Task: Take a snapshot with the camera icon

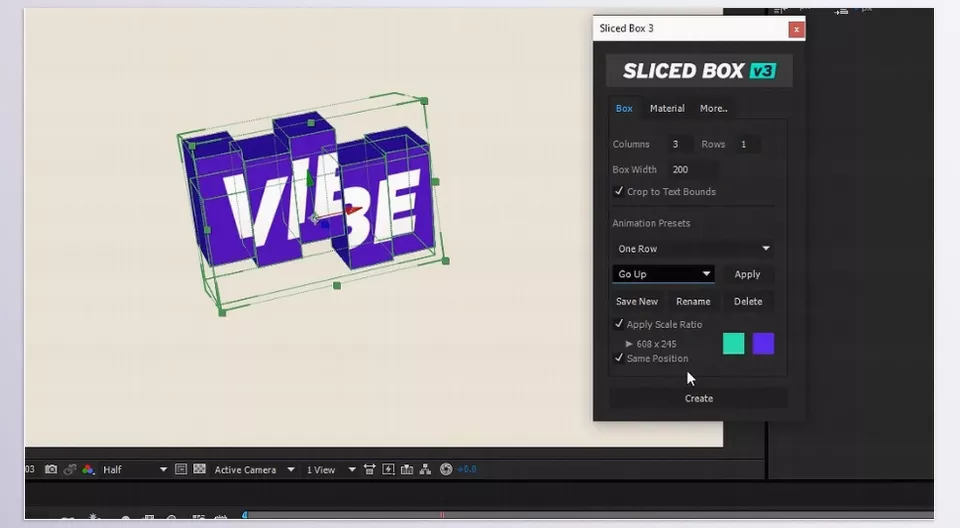Action: (x=51, y=469)
